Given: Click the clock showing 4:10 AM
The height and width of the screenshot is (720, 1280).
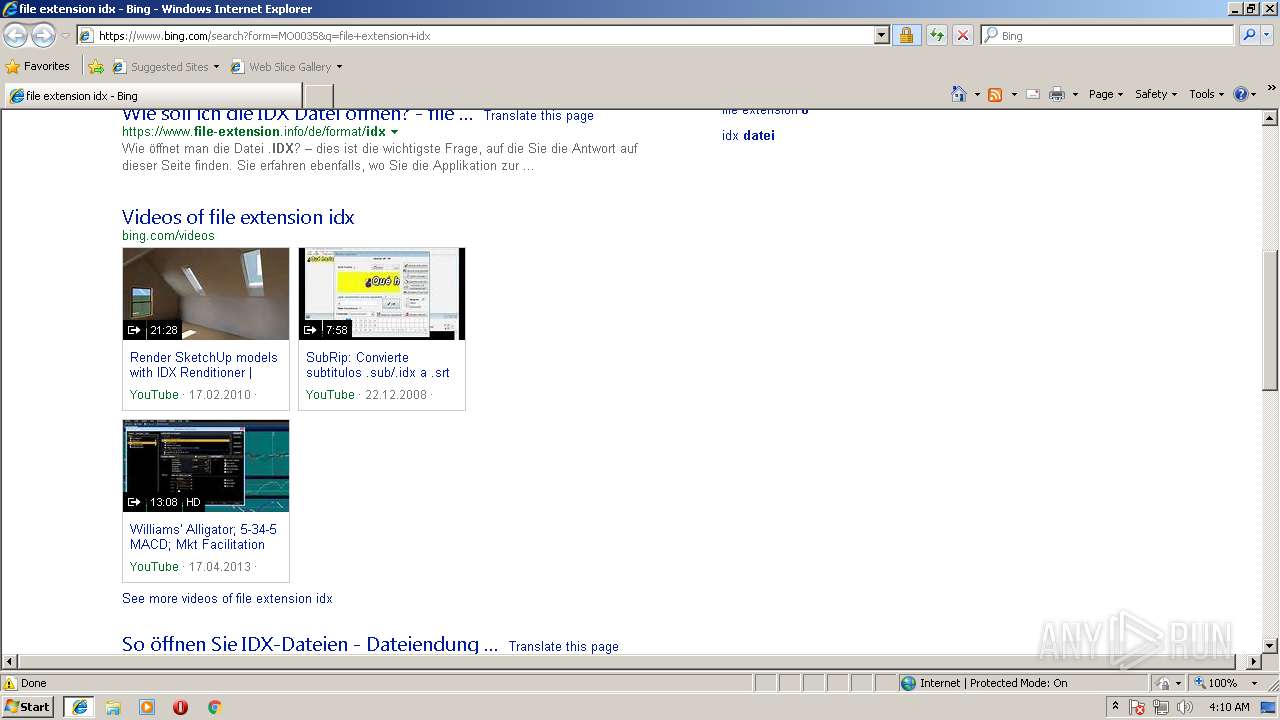Looking at the screenshot, I should pos(1229,707).
